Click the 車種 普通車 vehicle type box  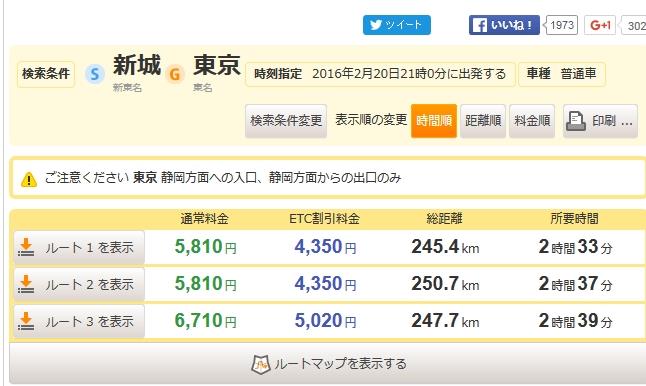tap(562, 74)
